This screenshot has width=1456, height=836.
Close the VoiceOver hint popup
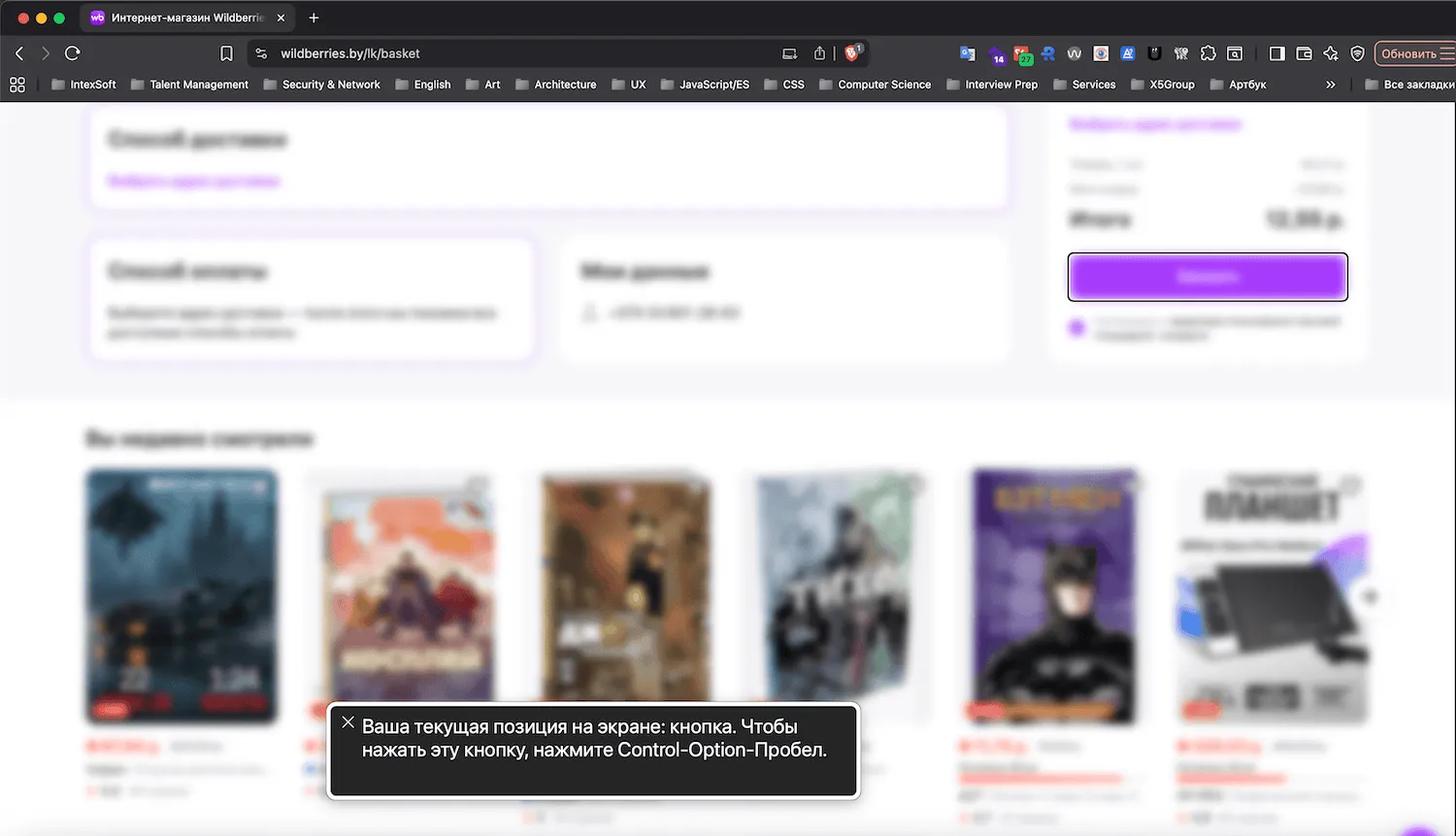click(347, 722)
